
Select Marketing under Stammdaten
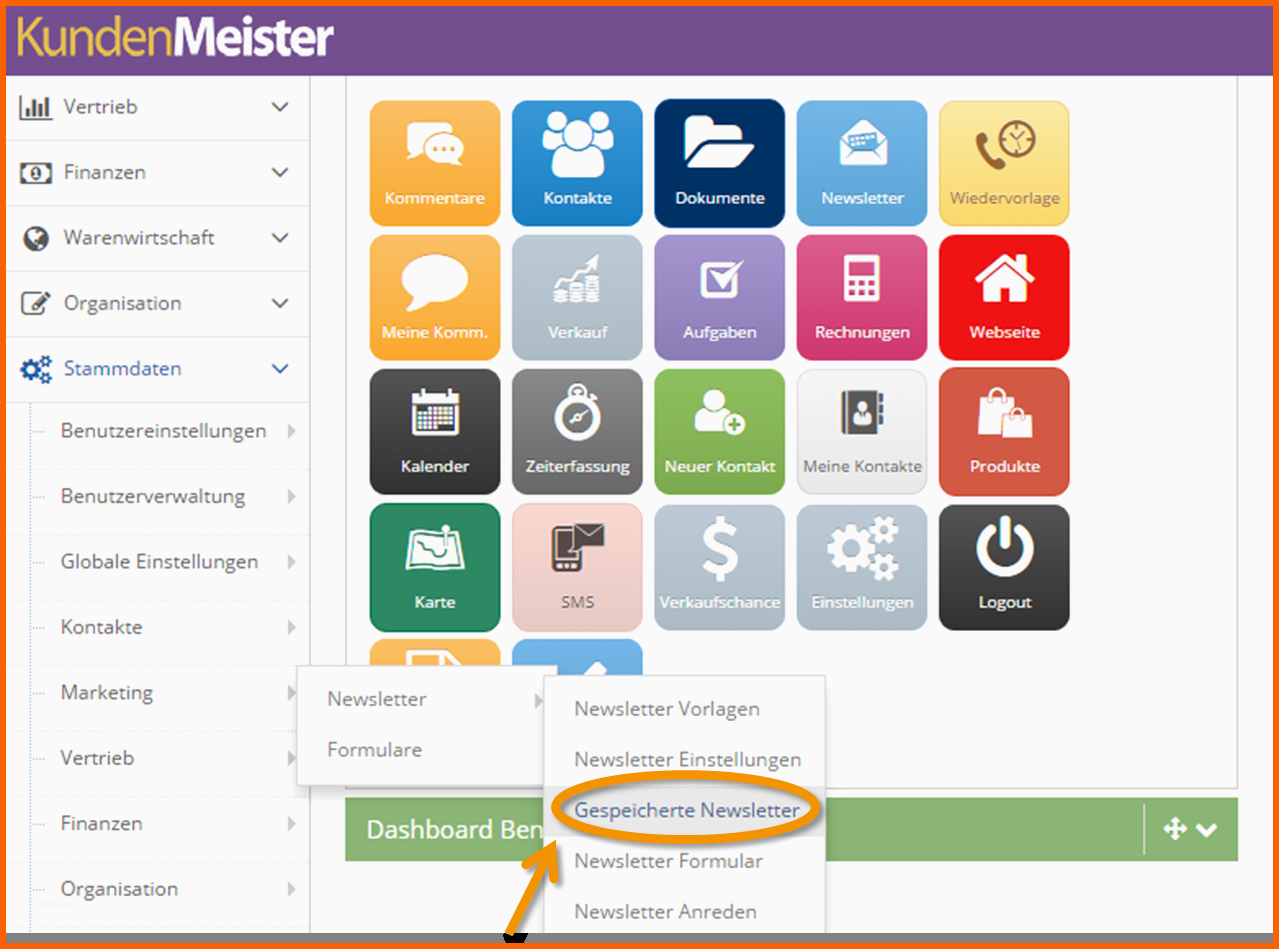107,692
